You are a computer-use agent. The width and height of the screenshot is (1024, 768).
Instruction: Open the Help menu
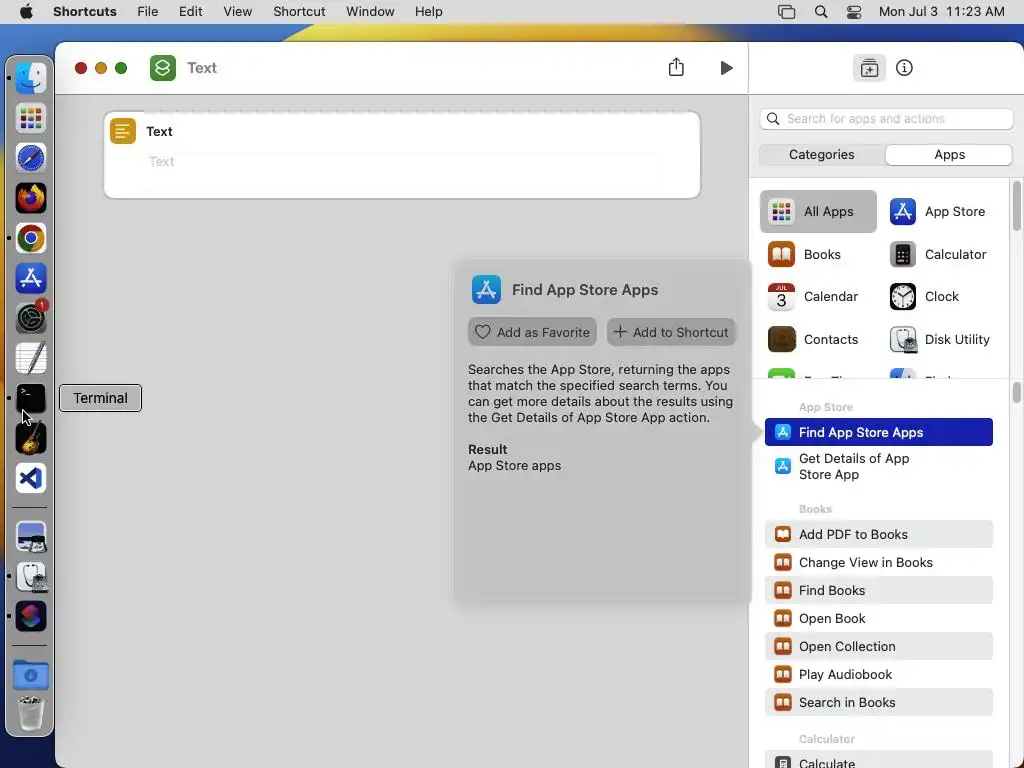tap(428, 12)
